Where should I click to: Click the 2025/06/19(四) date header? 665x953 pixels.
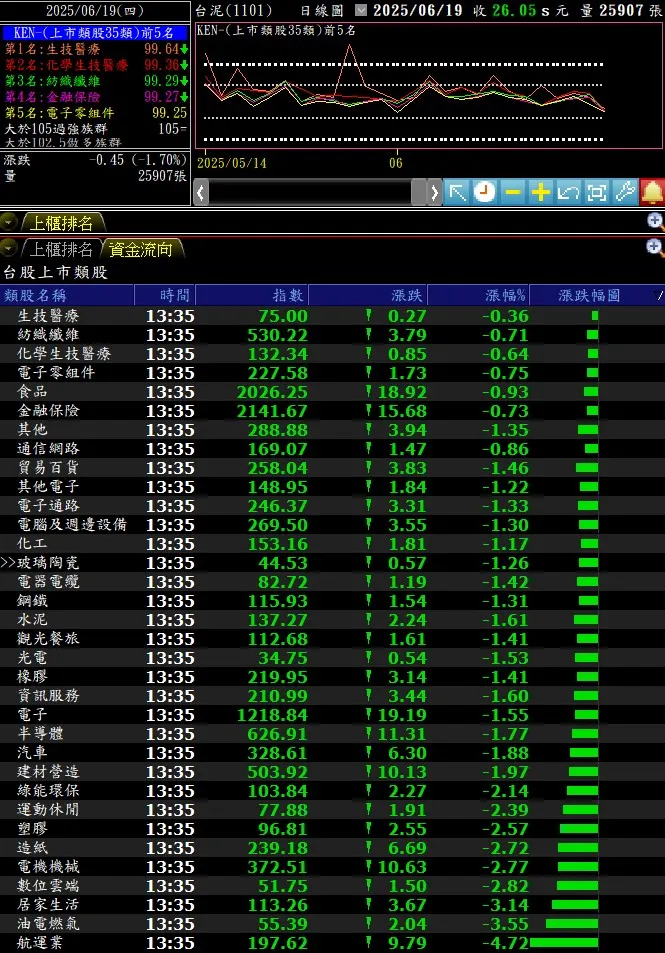point(95,10)
